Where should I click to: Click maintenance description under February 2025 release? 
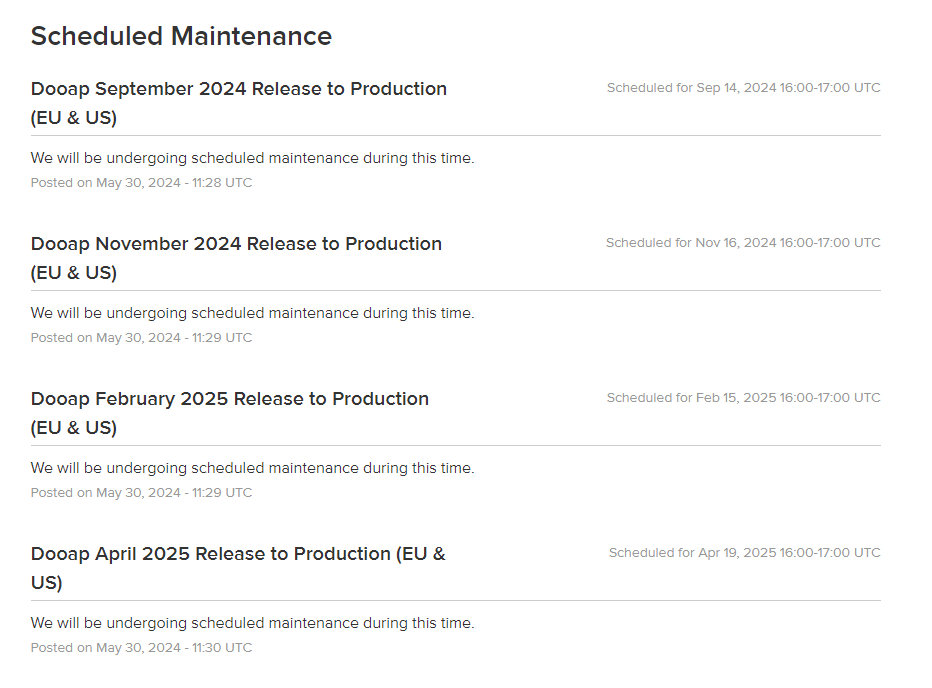coord(253,468)
